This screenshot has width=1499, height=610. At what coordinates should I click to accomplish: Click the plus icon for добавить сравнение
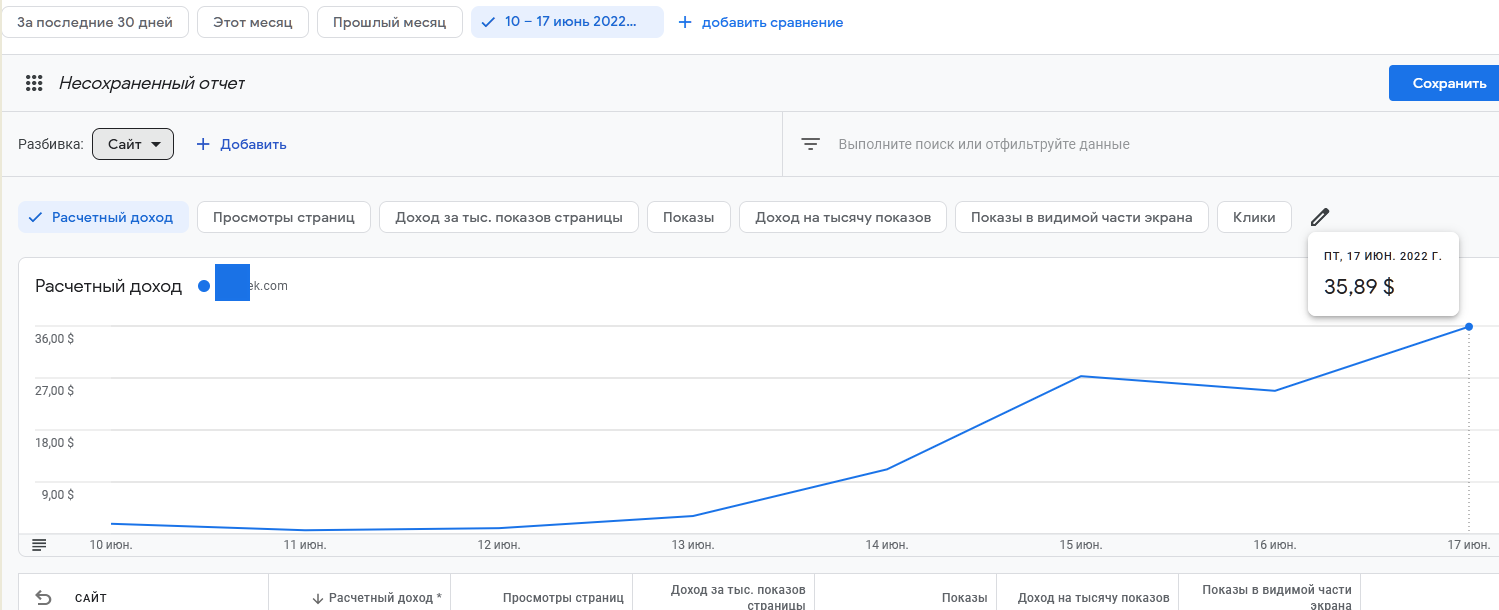coord(685,22)
